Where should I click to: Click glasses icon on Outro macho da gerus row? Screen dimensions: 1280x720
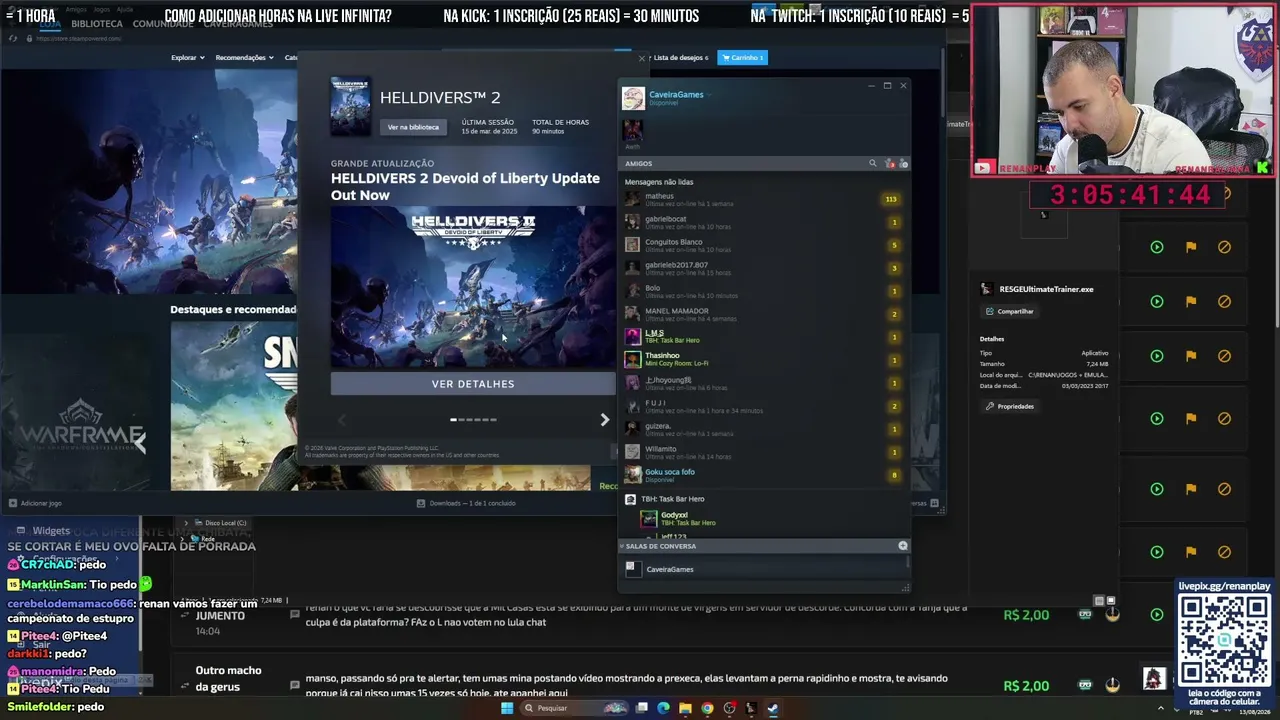[1085, 685]
